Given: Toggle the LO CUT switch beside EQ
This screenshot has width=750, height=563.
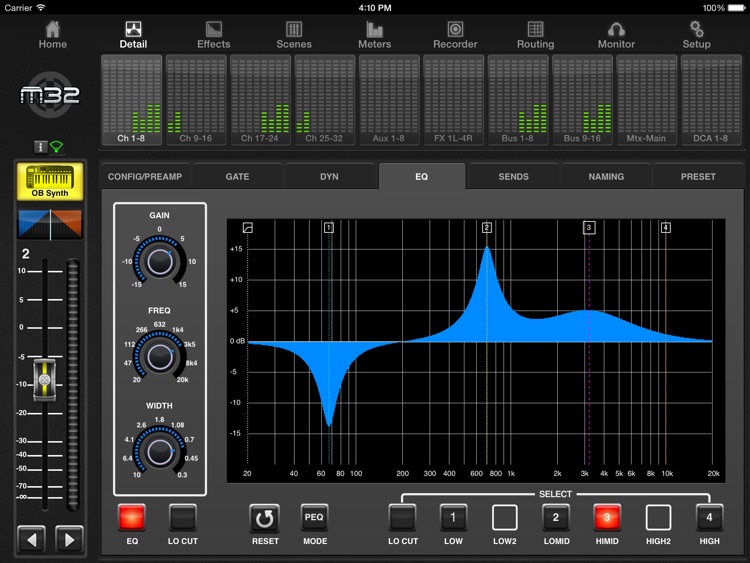Looking at the screenshot, I should (183, 517).
